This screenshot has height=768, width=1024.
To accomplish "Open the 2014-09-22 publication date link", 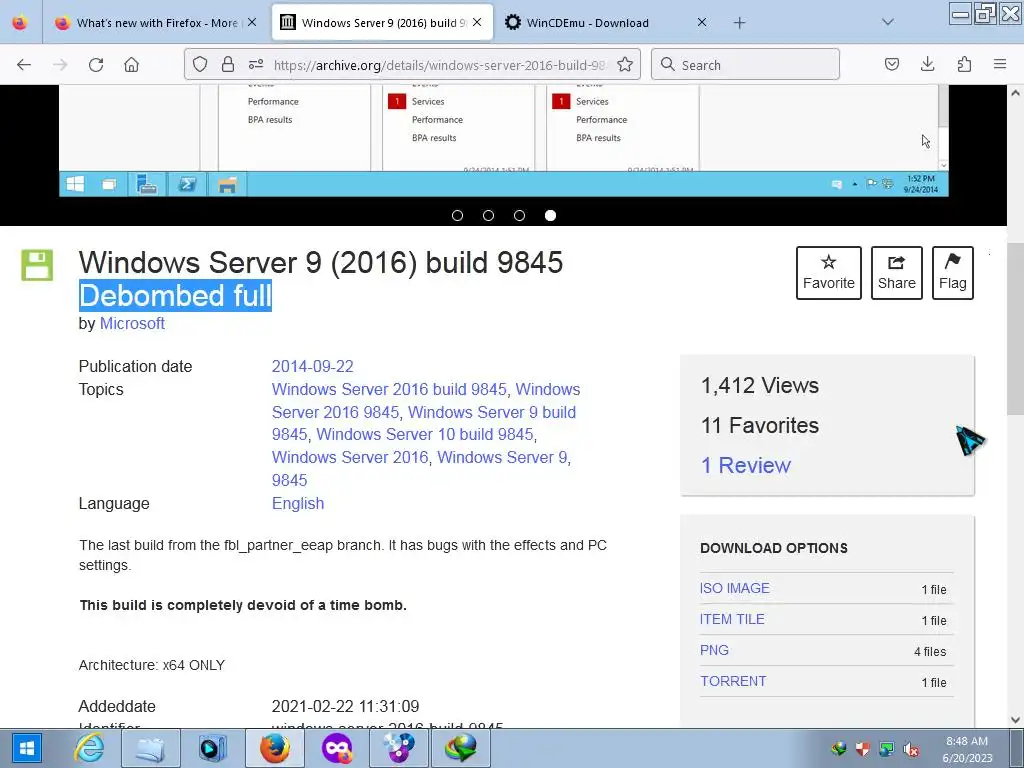I will [x=312, y=366].
